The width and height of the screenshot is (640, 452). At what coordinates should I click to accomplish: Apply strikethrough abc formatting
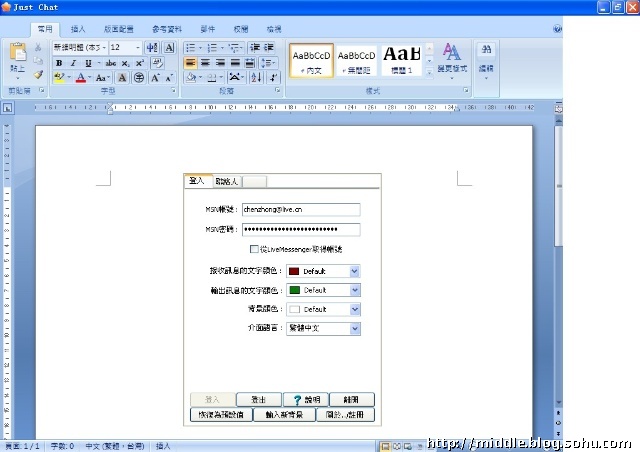[111, 63]
